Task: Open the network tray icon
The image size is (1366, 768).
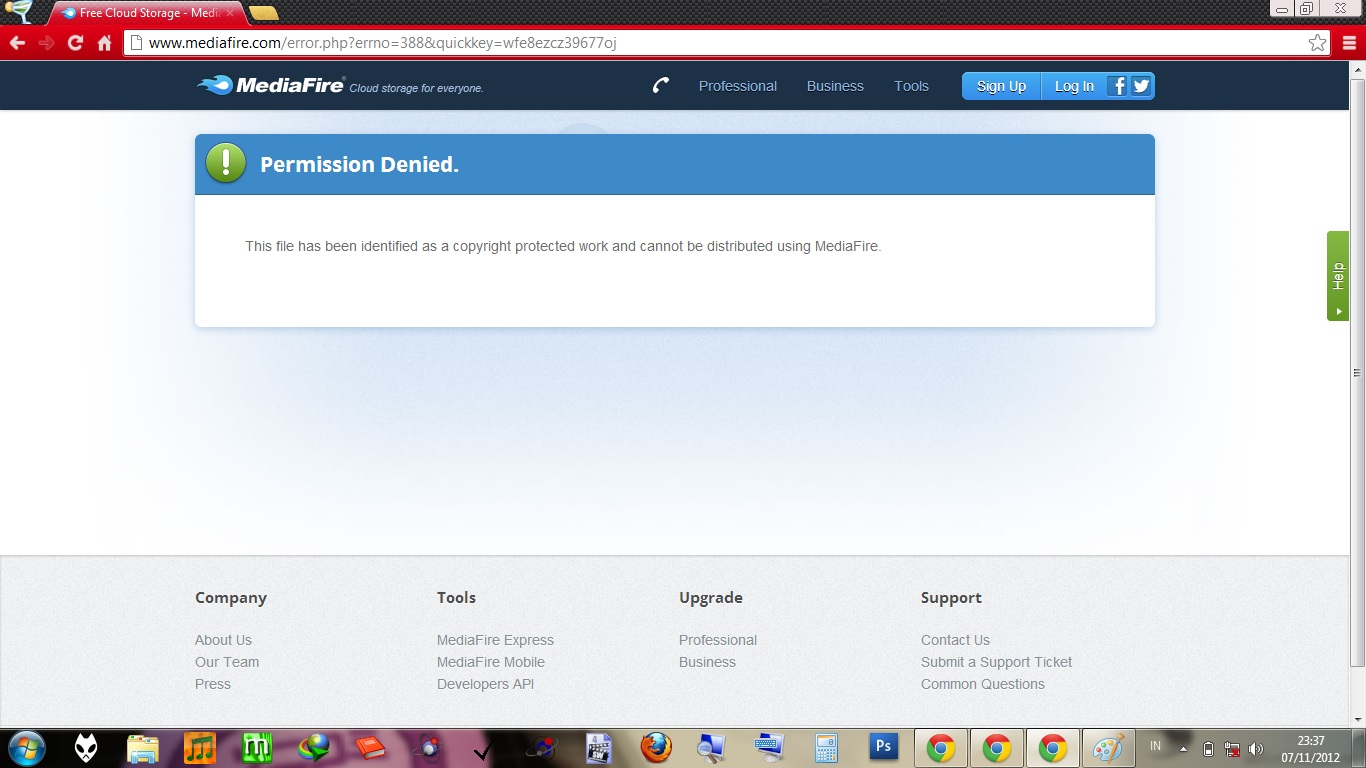Action: click(x=1232, y=749)
